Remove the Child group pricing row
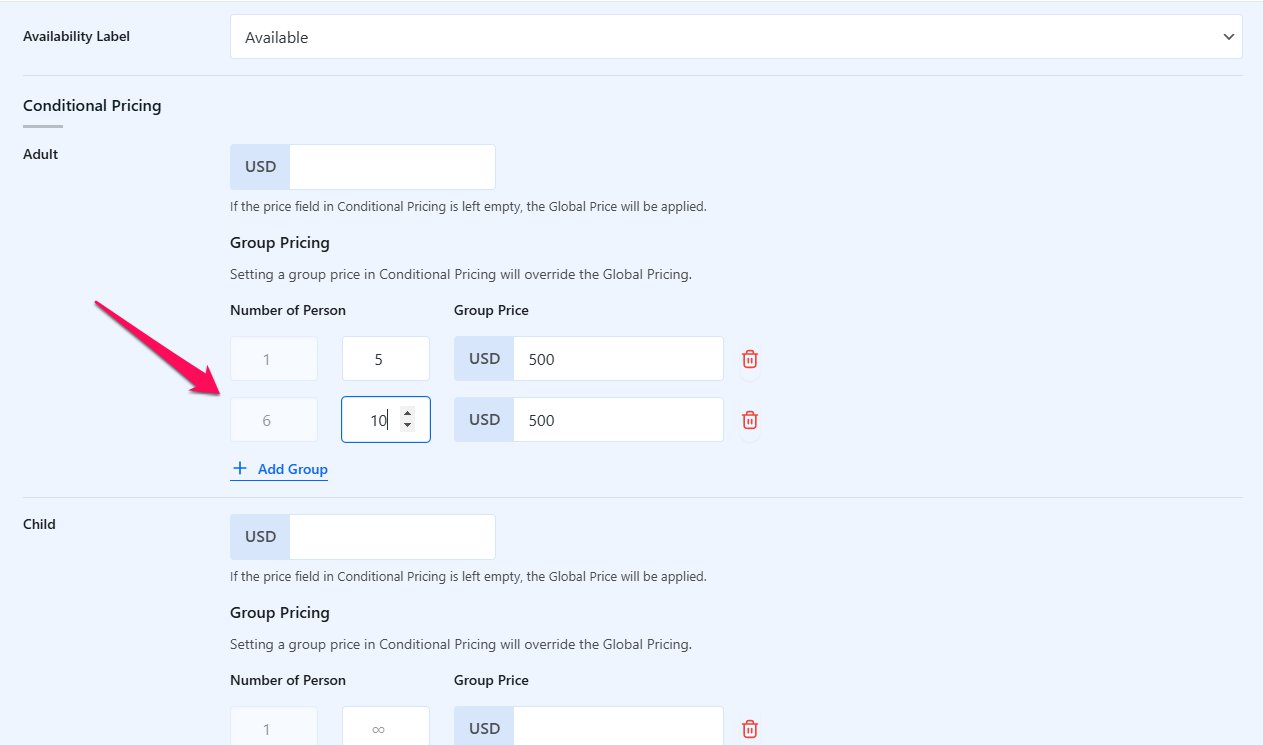 pos(749,728)
